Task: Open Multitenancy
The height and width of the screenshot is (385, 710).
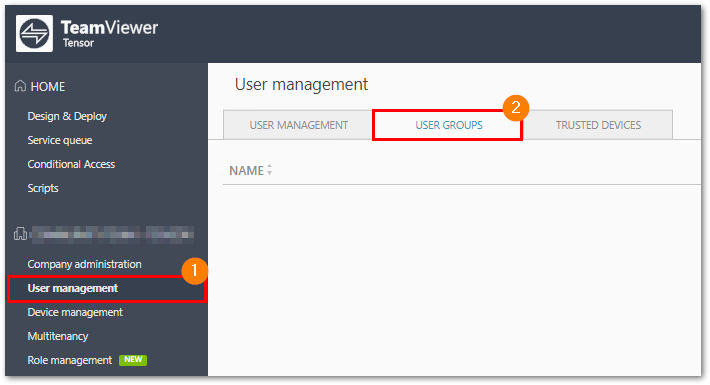Action: pos(58,336)
